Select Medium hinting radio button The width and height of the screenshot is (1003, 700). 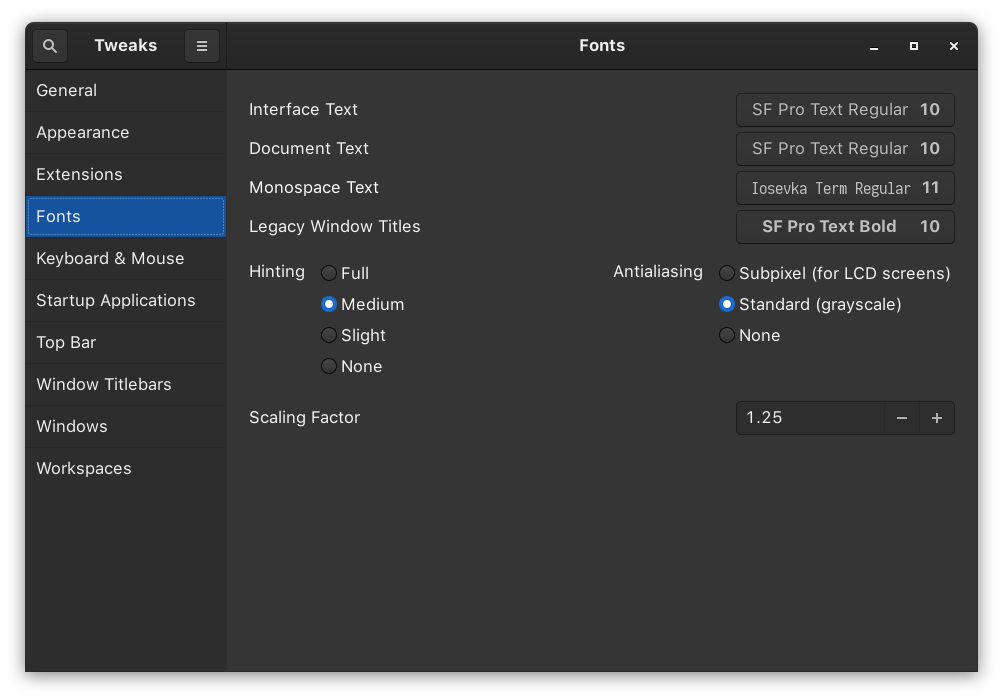click(363, 305)
